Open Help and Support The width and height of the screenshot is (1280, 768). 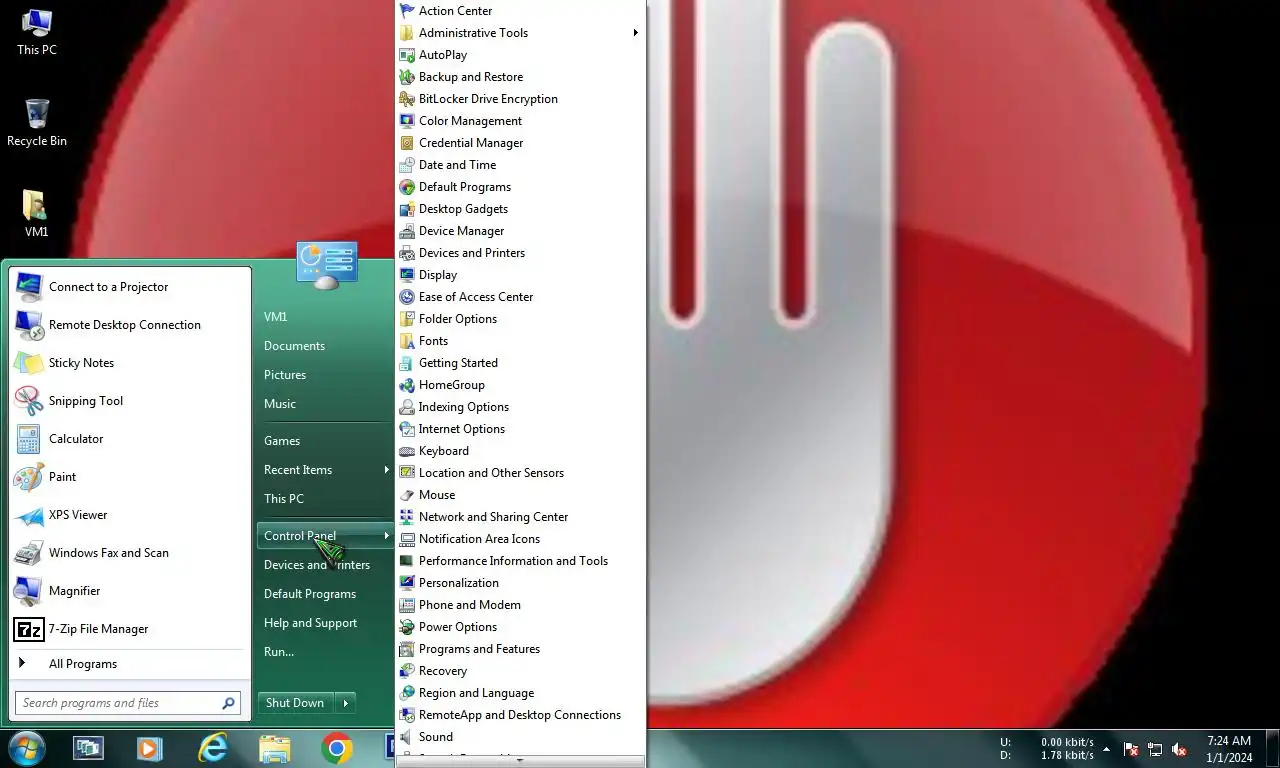pos(325,623)
